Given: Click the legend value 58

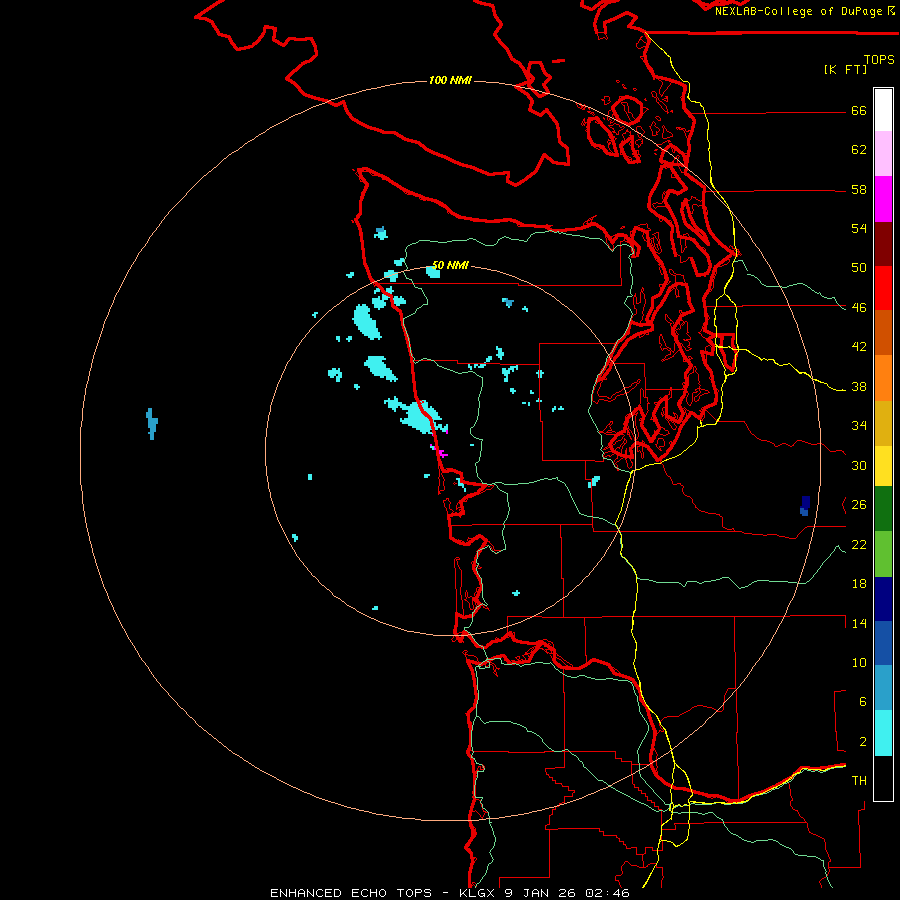Looking at the screenshot, I should pos(859,189).
